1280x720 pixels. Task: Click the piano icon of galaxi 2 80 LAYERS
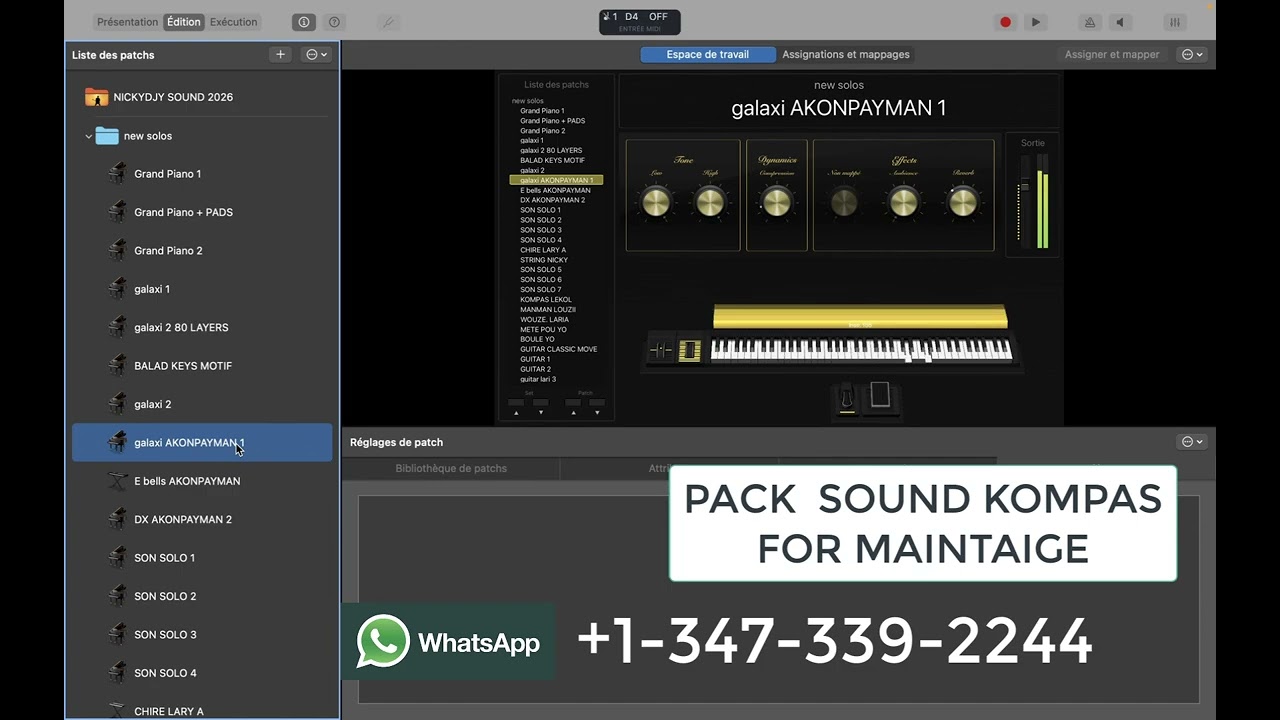point(117,327)
